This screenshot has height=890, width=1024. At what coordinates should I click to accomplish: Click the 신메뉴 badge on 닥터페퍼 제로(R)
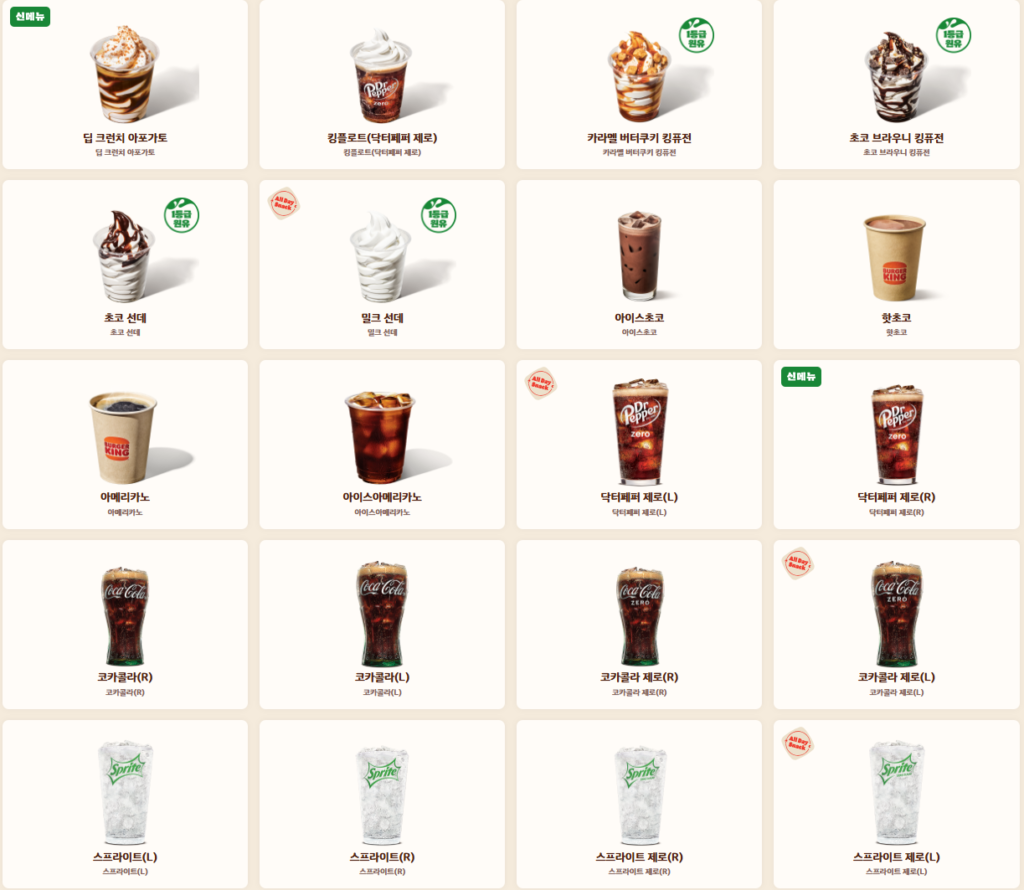tap(801, 376)
